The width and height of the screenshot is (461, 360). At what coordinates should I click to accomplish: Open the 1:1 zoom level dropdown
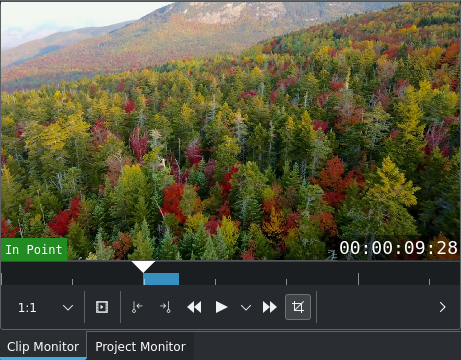coord(45,307)
